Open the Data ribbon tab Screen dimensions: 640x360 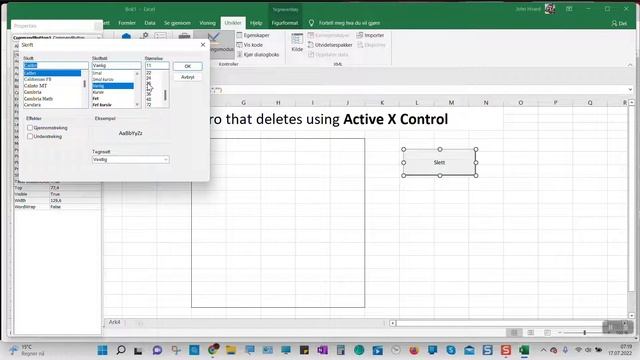coord(150,23)
